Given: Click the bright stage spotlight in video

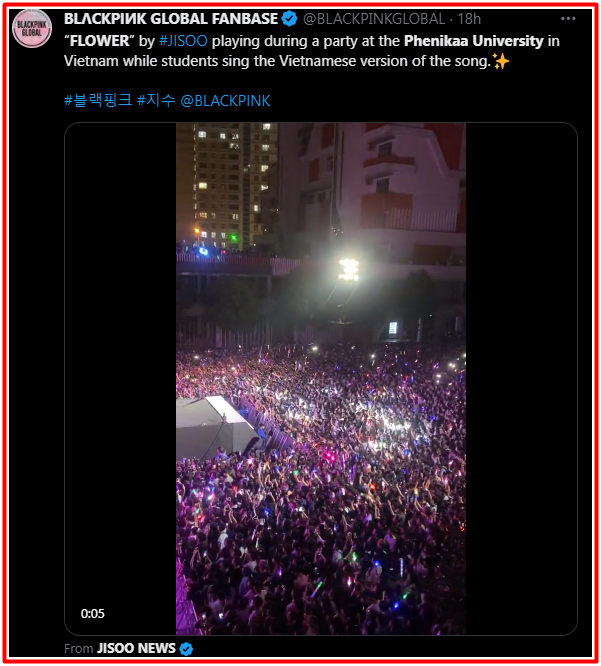Looking at the screenshot, I should (x=349, y=269).
